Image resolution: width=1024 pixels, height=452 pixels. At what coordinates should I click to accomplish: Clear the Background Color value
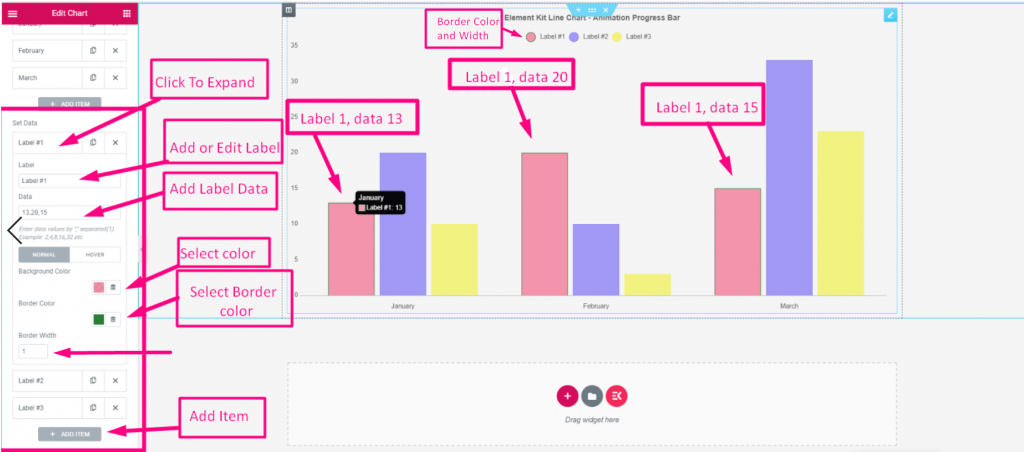click(113, 287)
